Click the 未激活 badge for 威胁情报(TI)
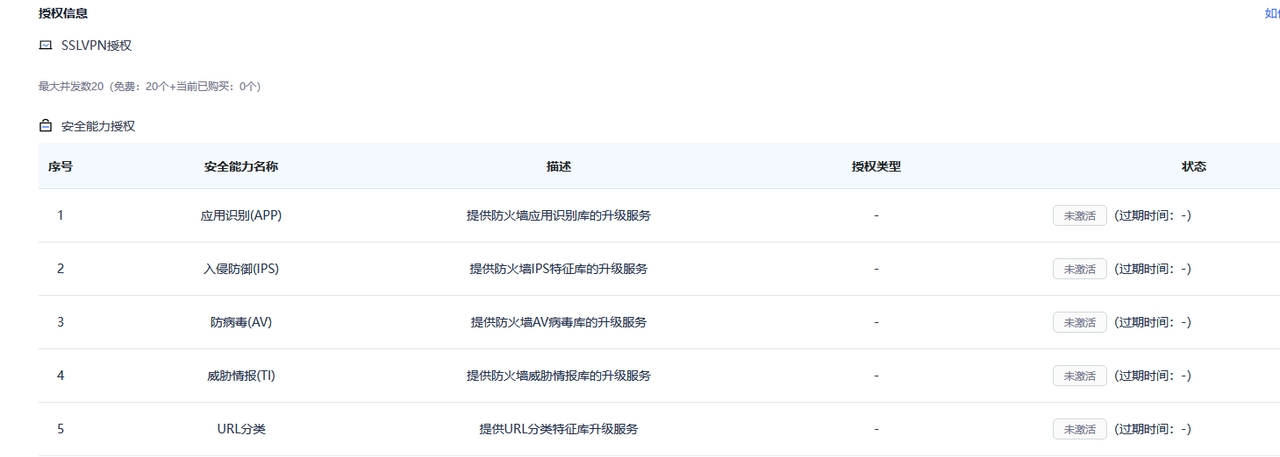This screenshot has width=1280, height=457. [x=1079, y=376]
